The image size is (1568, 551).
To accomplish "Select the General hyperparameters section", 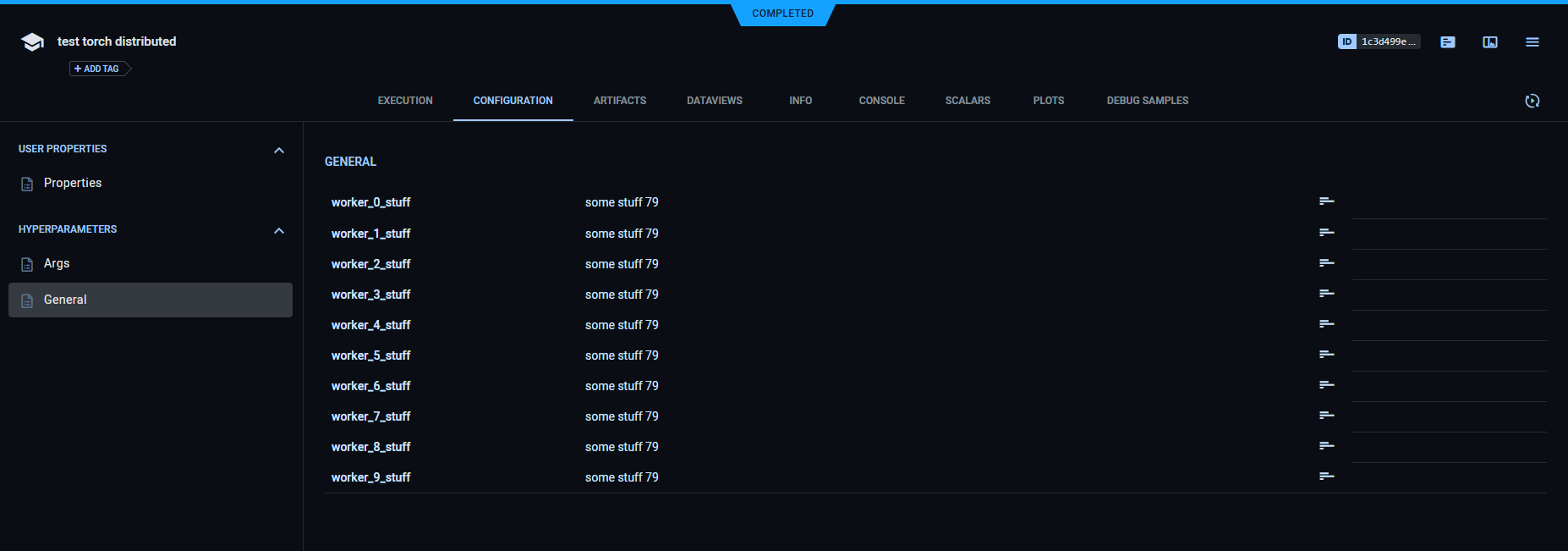I will 65,300.
